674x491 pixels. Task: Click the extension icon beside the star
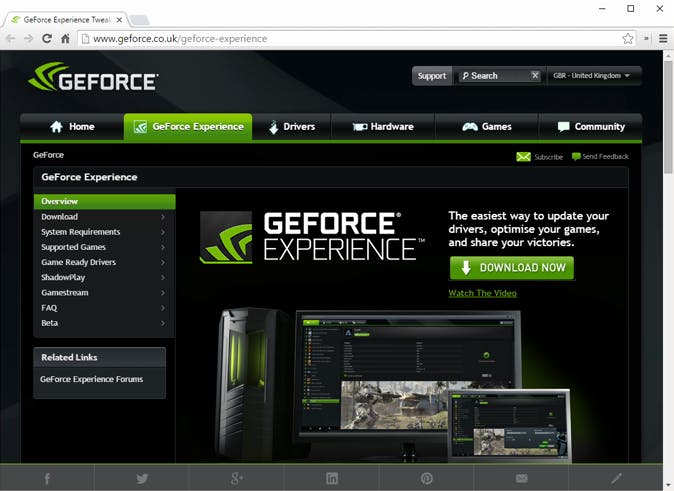tap(646, 39)
